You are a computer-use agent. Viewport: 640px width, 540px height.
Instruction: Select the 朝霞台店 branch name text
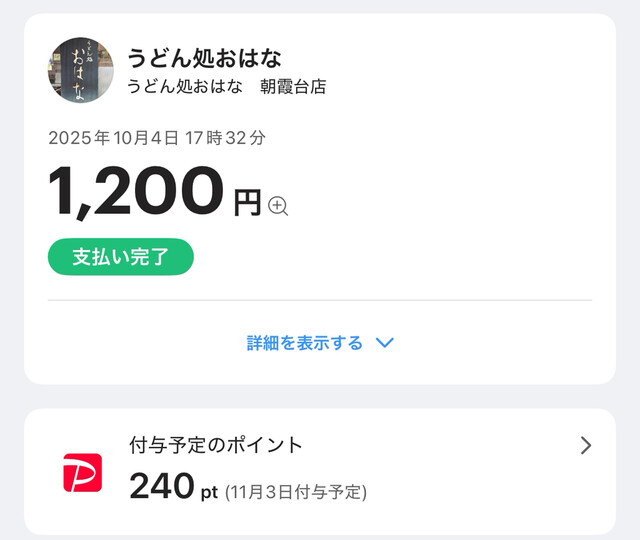click(x=292, y=87)
